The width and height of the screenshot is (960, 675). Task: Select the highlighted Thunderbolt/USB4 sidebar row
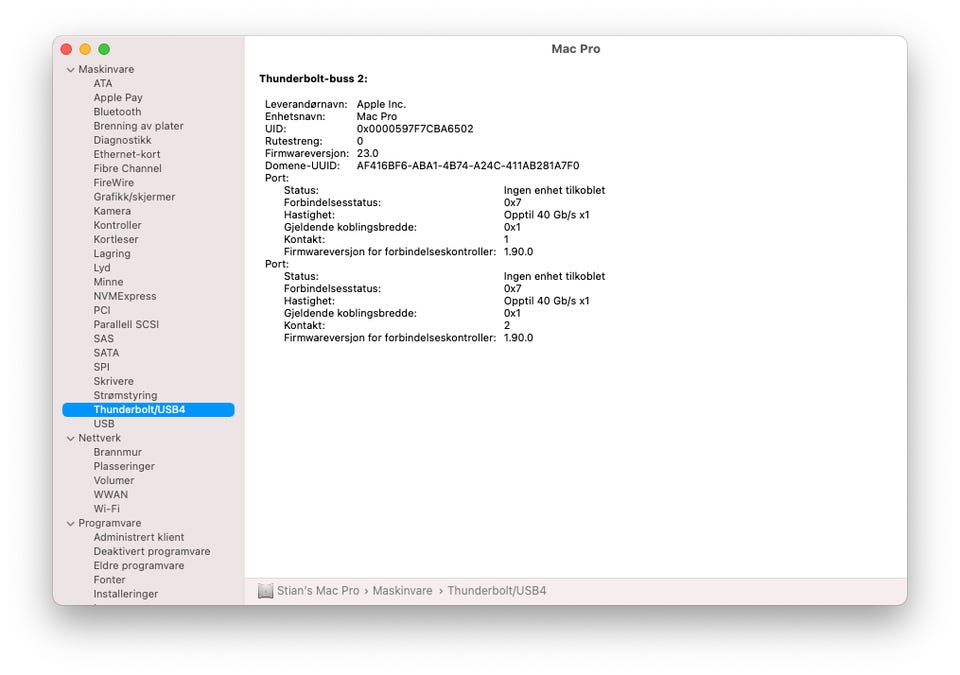pyautogui.click(x=148, y=410)
